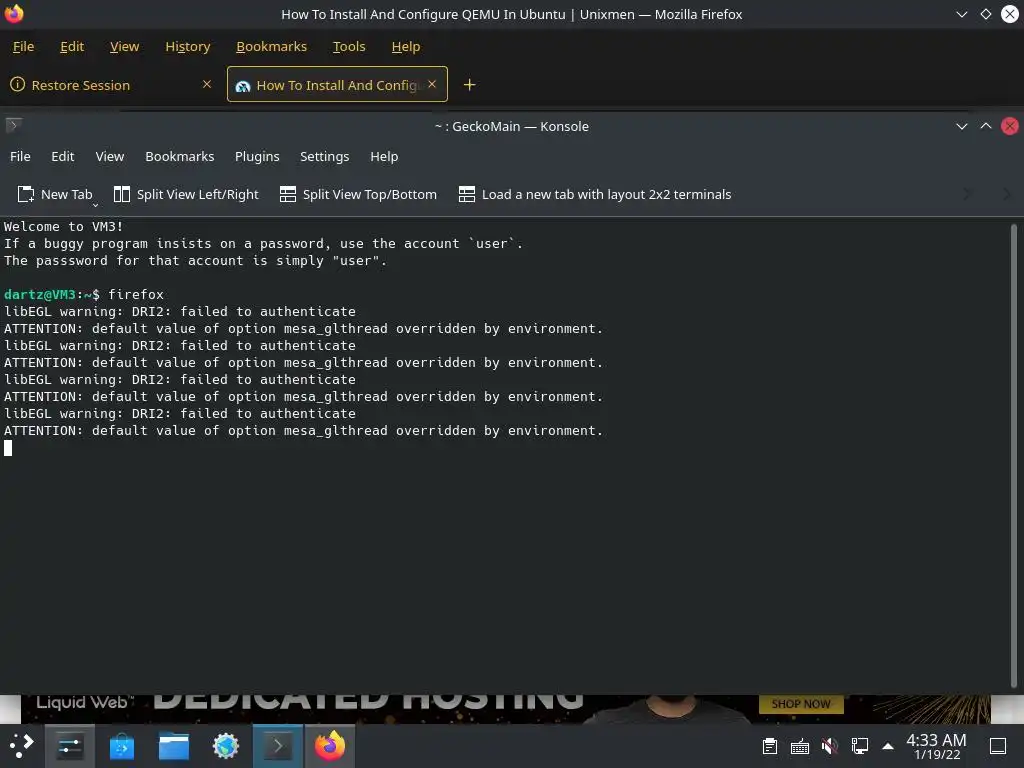This screenshot has height=768, width=1024.
Task: Open Firefox History menu
Action: [187, 46]
